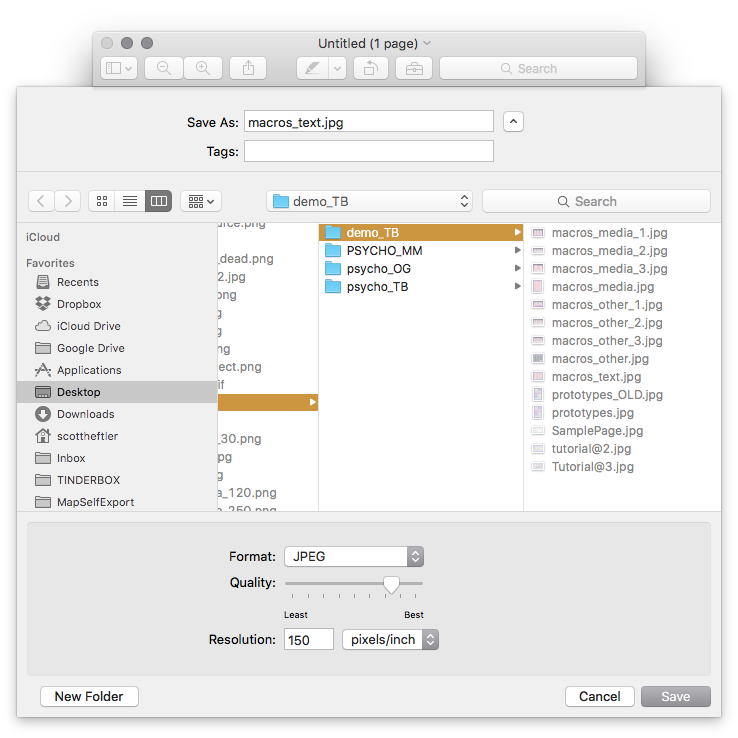Click the New Folder button
Screen dimensions: 738x738
[x=89, y=697]
